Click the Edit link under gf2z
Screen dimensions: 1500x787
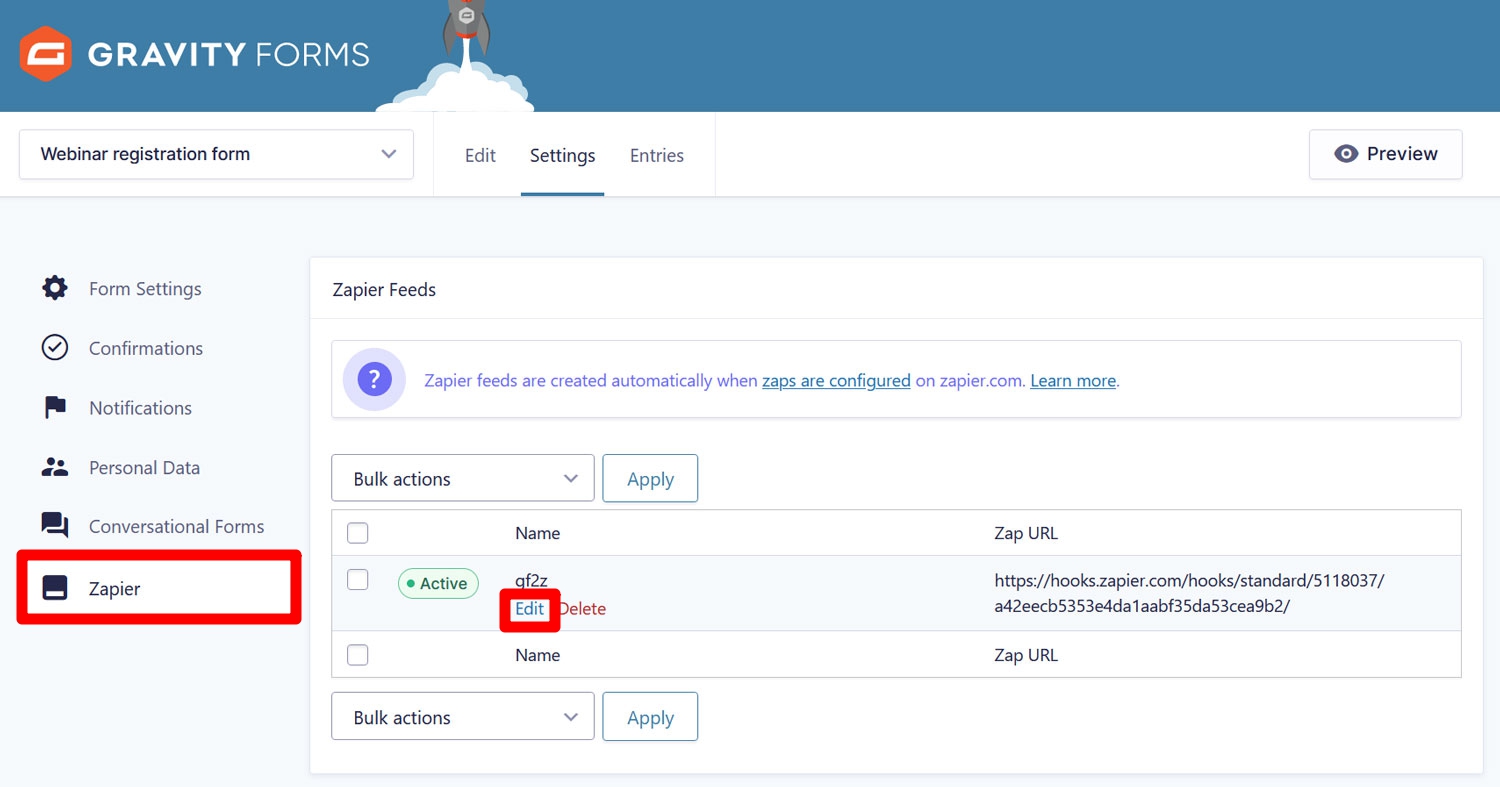pos(529,609)
